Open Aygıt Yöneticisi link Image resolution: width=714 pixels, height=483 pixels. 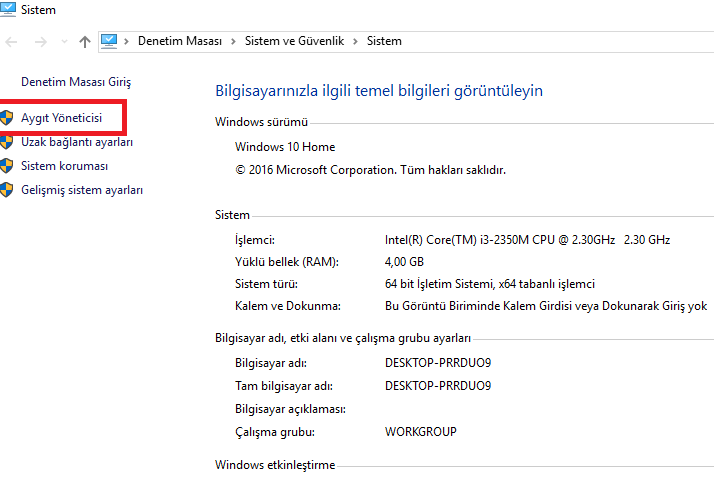pyautogui.click(x=61, y=118)
